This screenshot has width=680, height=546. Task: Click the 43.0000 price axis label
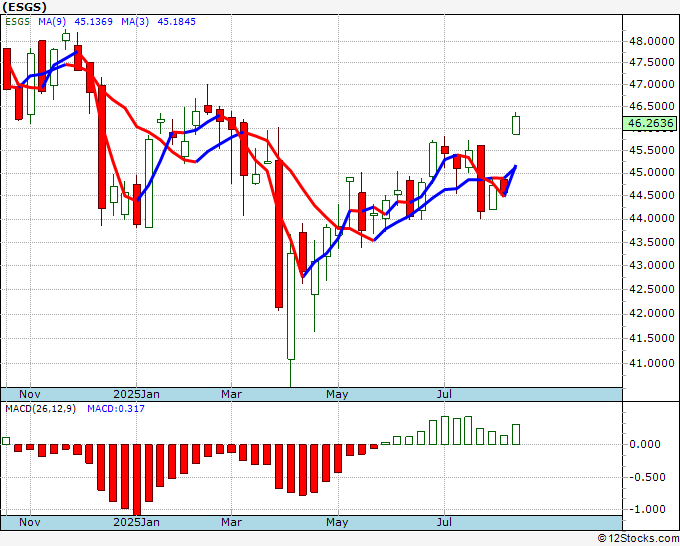(x=651, y=265)
